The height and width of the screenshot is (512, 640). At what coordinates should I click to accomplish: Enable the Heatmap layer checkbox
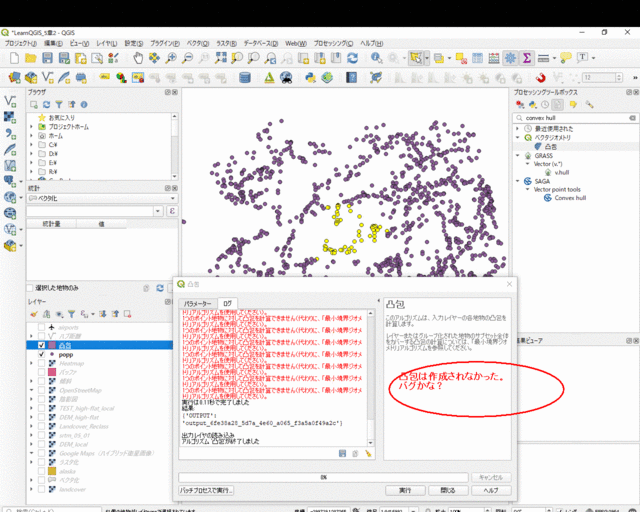point(41,363)
